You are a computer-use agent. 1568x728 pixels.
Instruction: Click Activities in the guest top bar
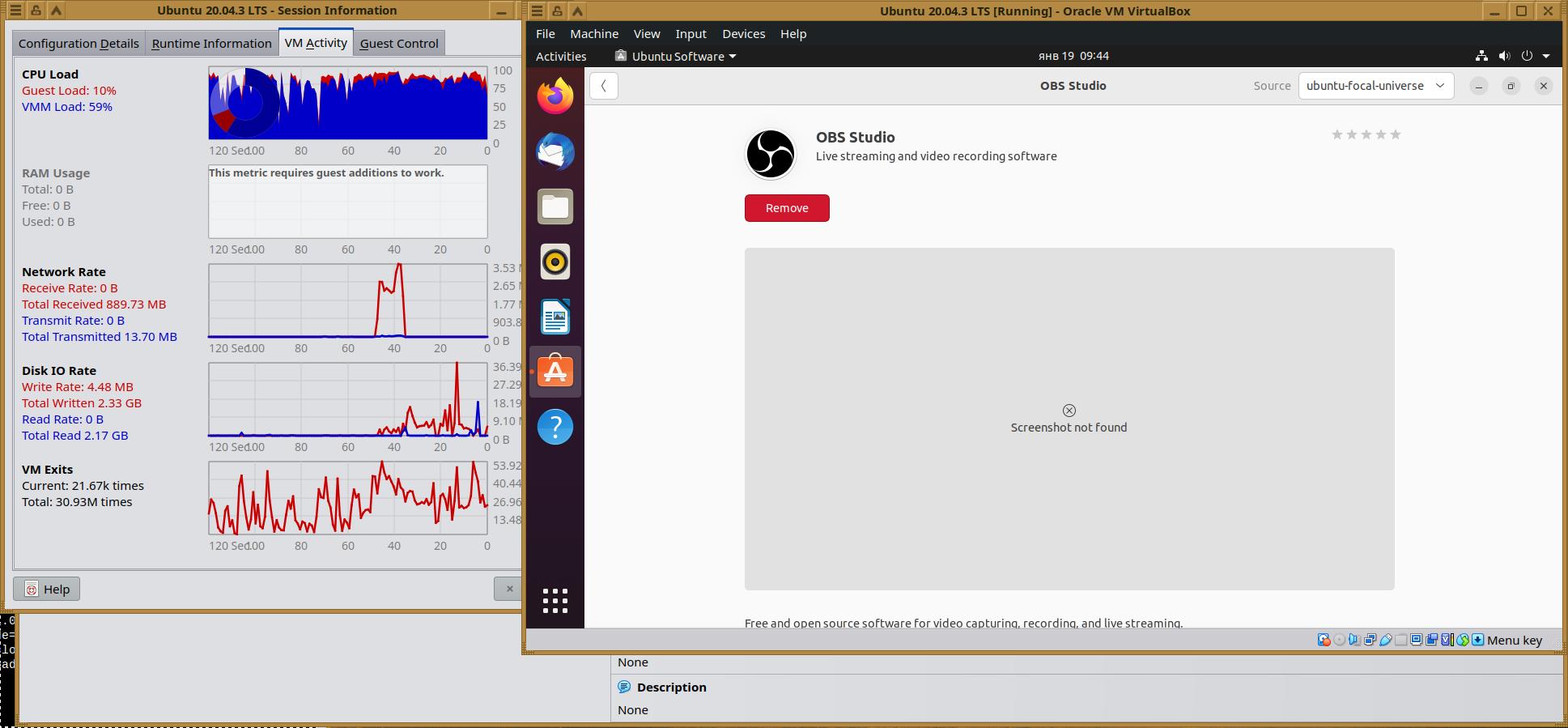point(561,56)
